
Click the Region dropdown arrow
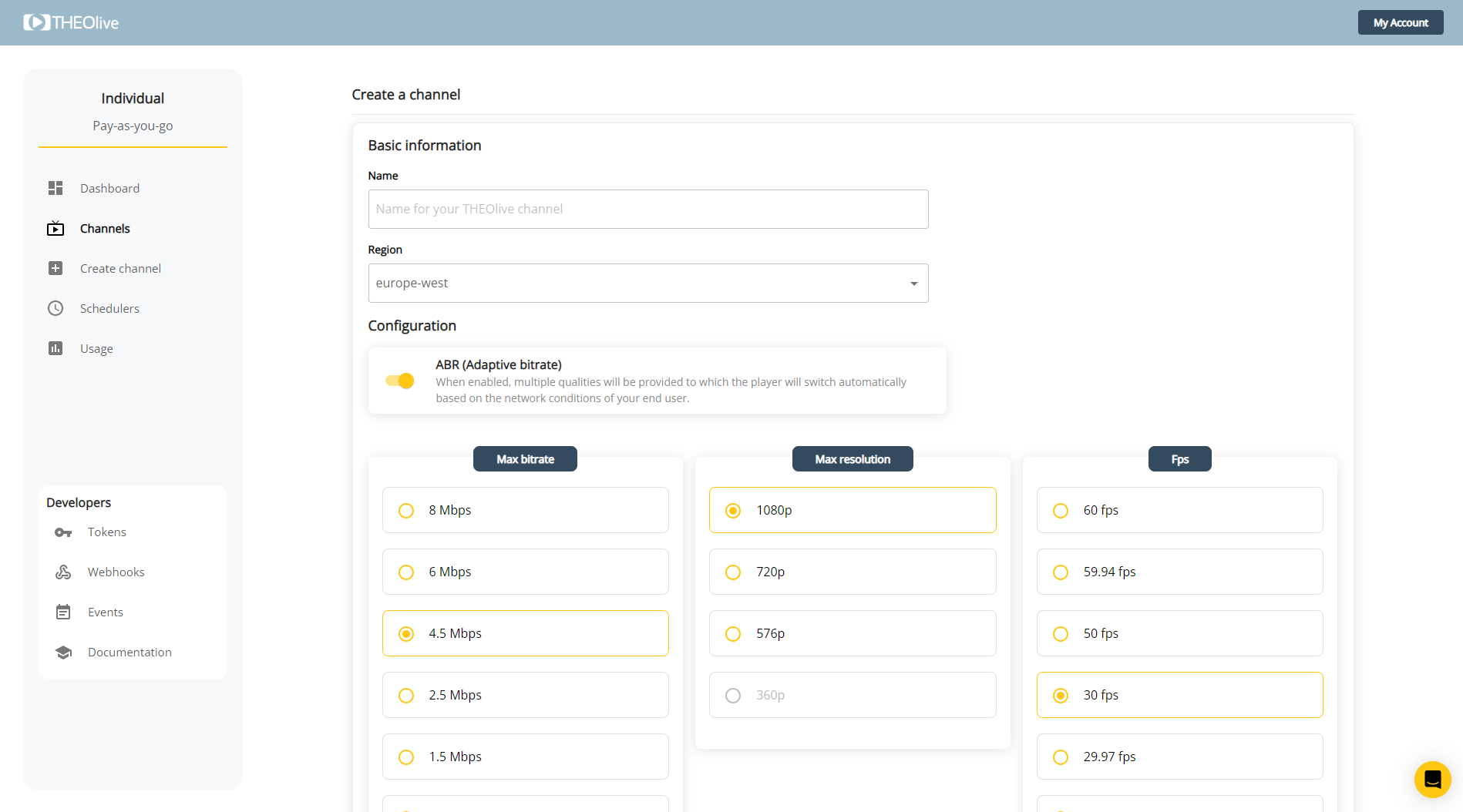click(x=913, y=284)
